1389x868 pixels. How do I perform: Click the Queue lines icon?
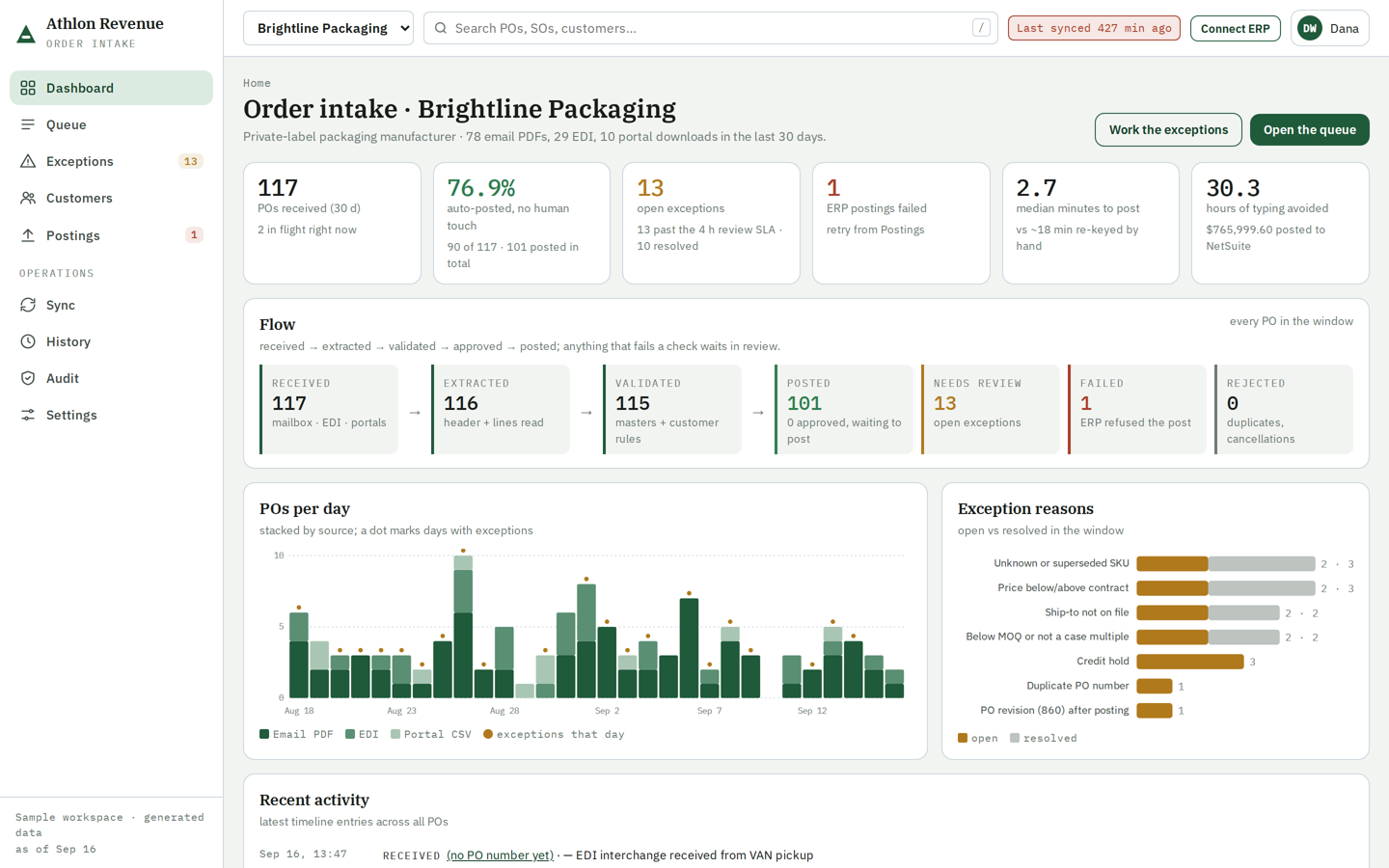(28, 124)
